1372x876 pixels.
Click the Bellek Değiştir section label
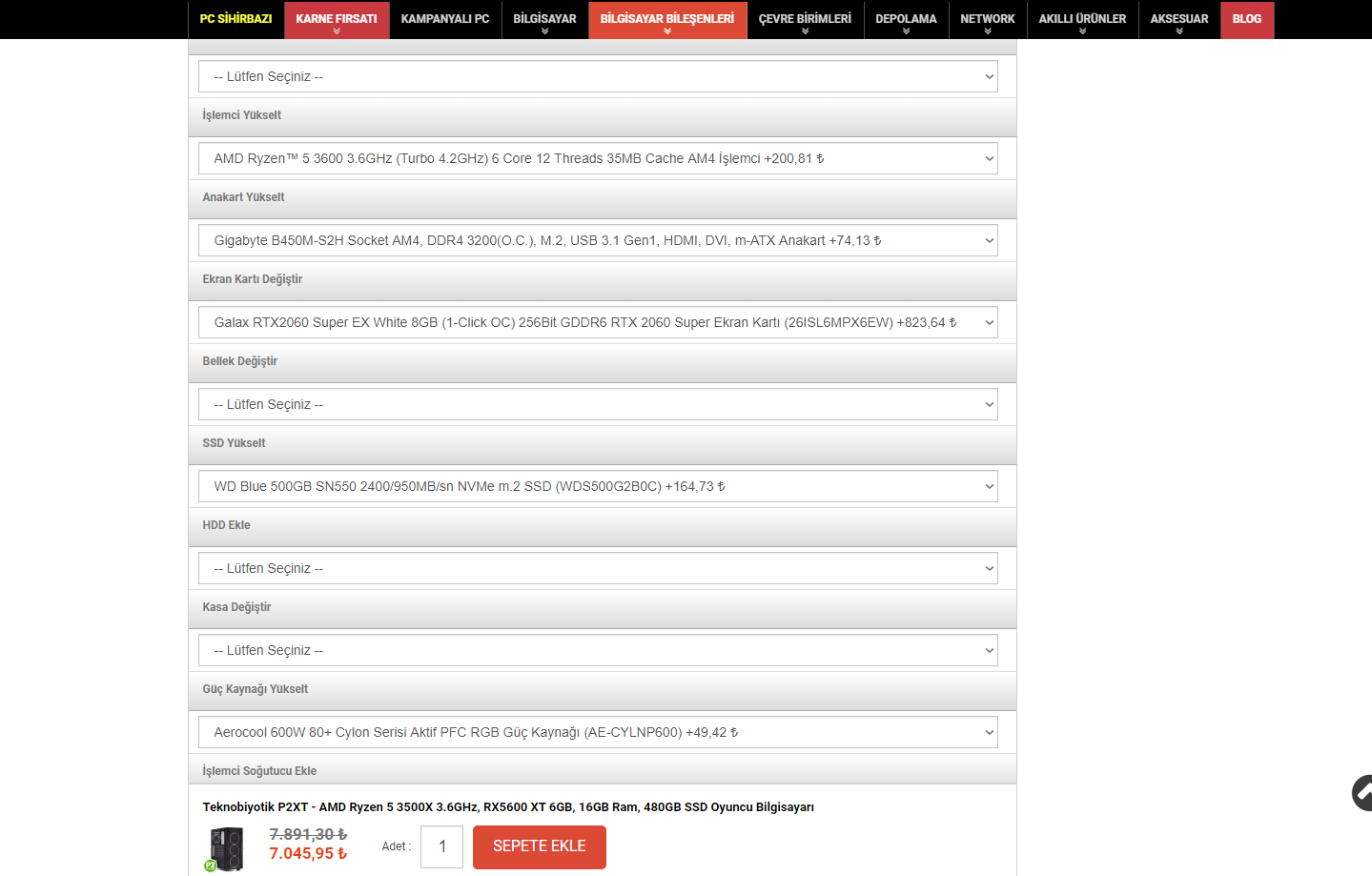(x=240, y=361)
